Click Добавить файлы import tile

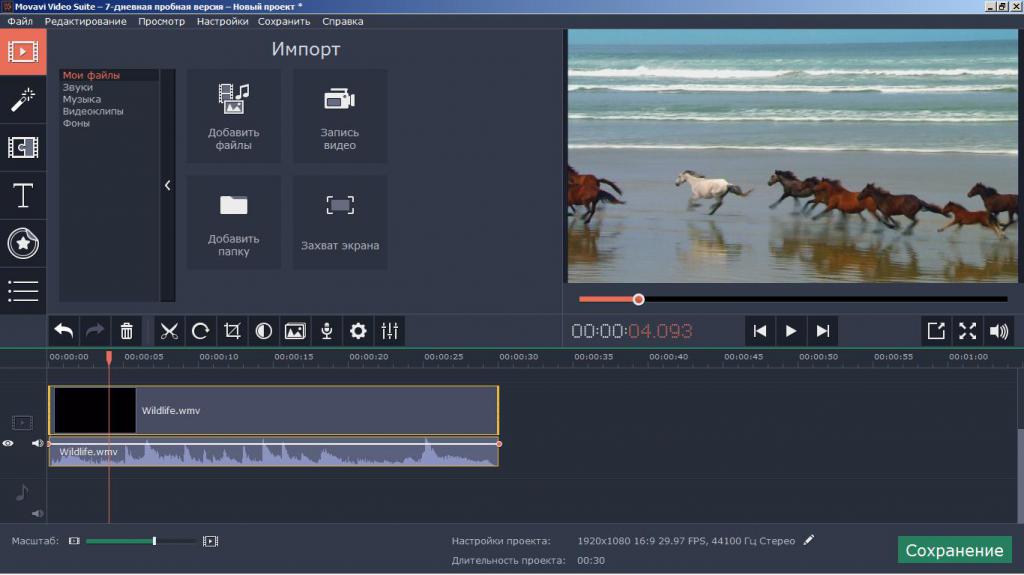(234, 116)
